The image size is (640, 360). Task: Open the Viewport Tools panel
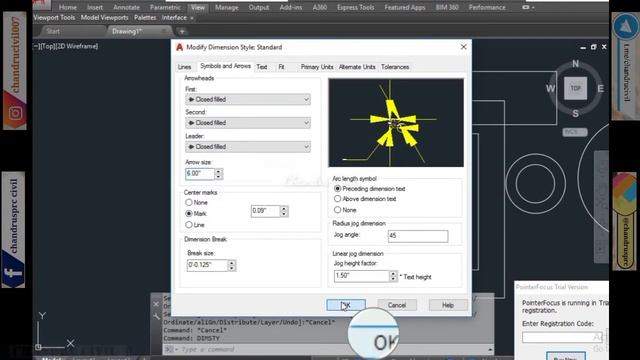click(x=54, y=18)
